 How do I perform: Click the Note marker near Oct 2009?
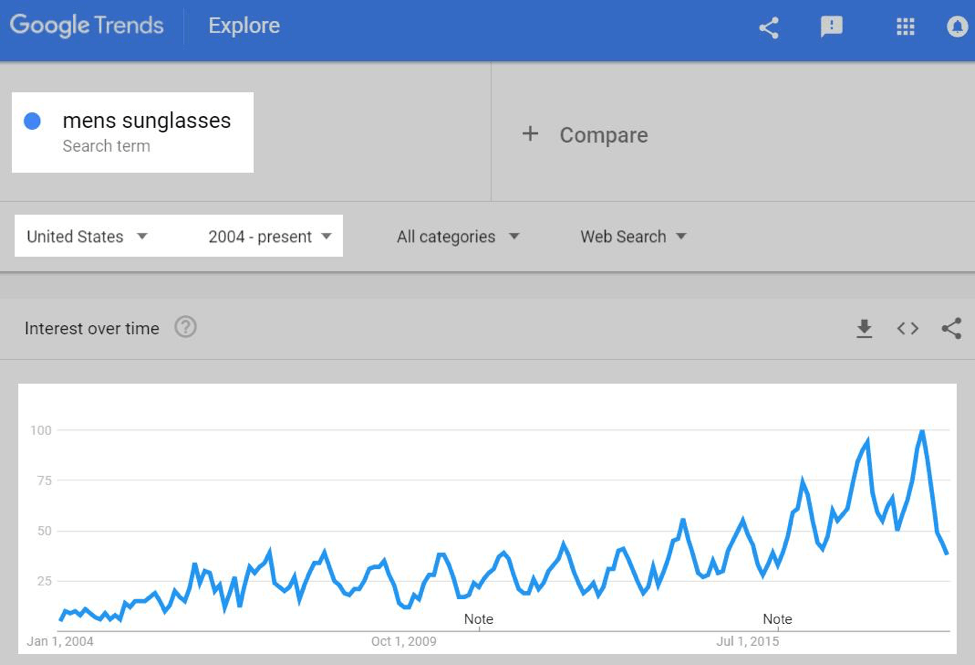click(x=479, y=619)
